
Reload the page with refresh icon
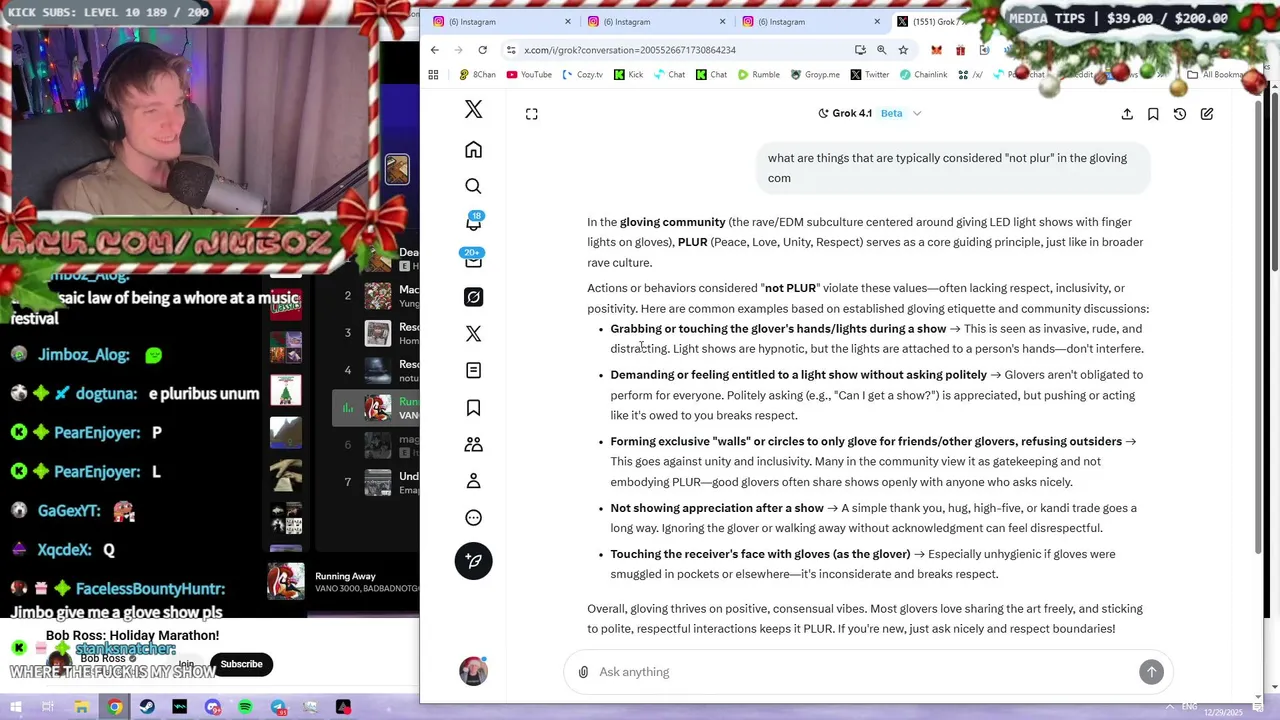pos(483,50)
